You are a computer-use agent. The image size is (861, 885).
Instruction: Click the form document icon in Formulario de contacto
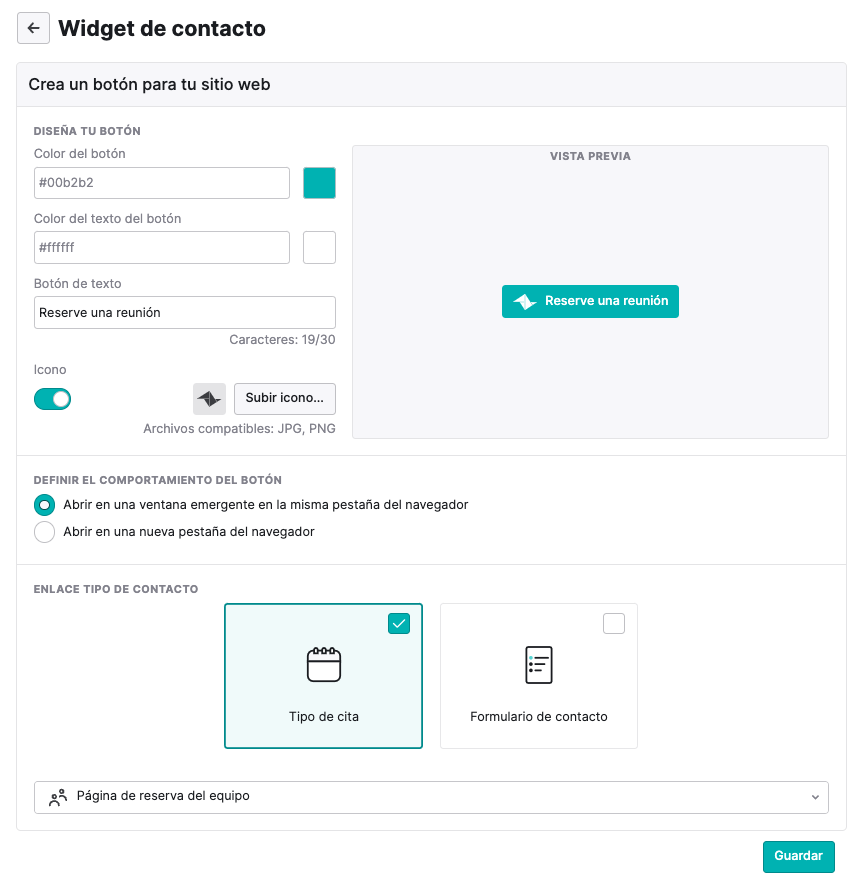[x=539, y=664]
